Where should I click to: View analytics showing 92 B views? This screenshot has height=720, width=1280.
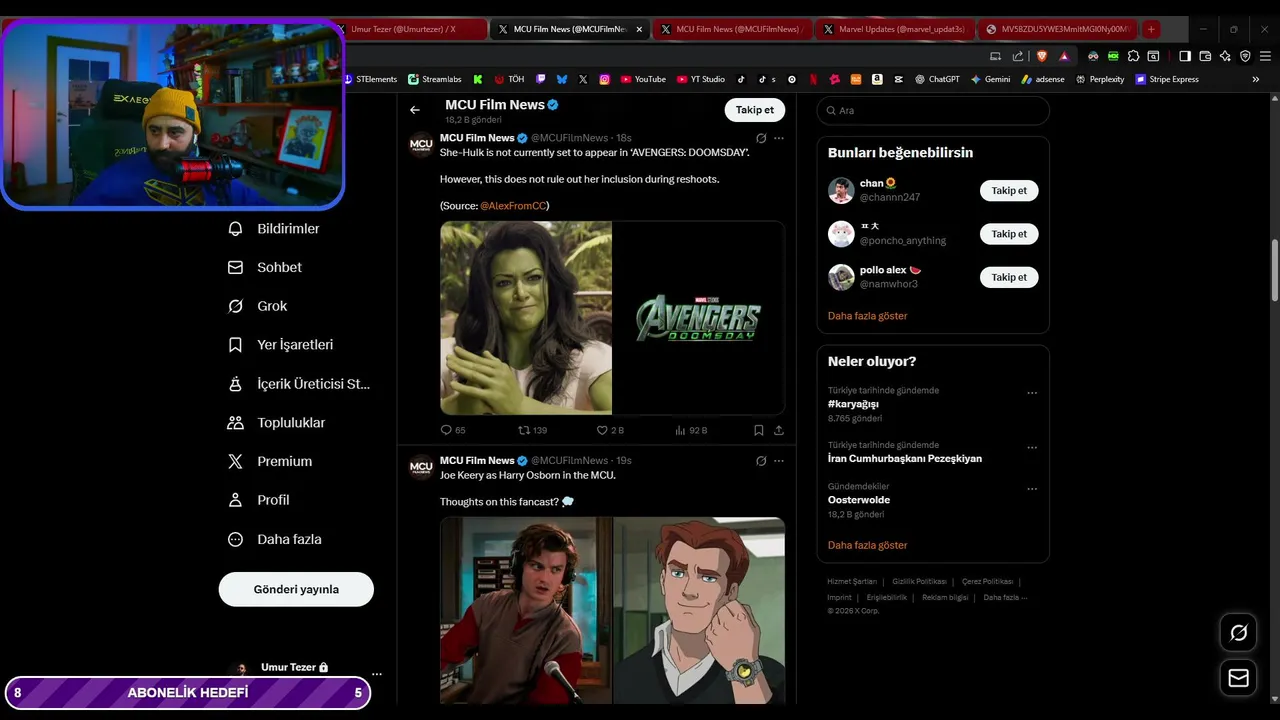(x=691, y=430)
